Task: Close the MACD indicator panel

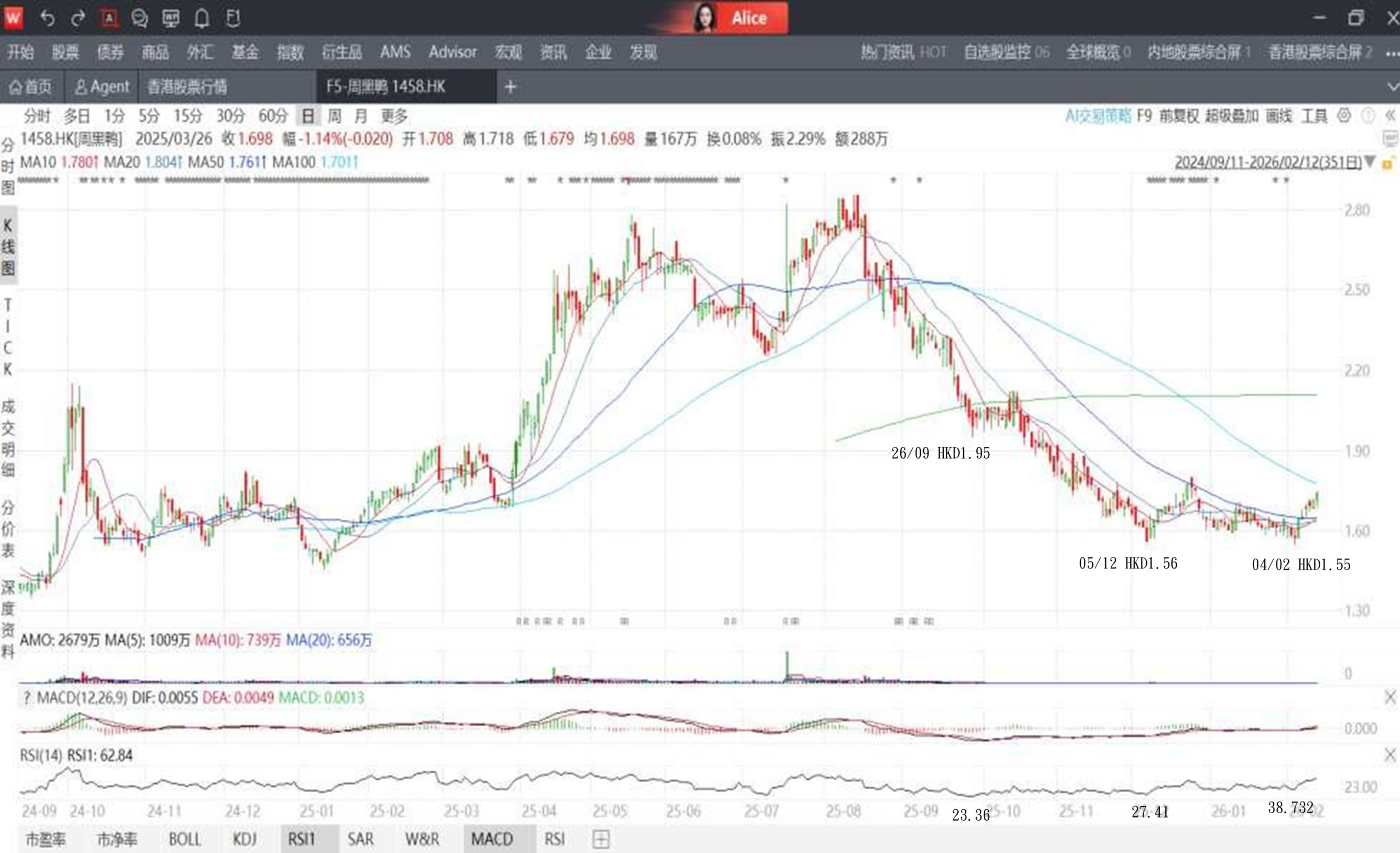Action: 1390,697
